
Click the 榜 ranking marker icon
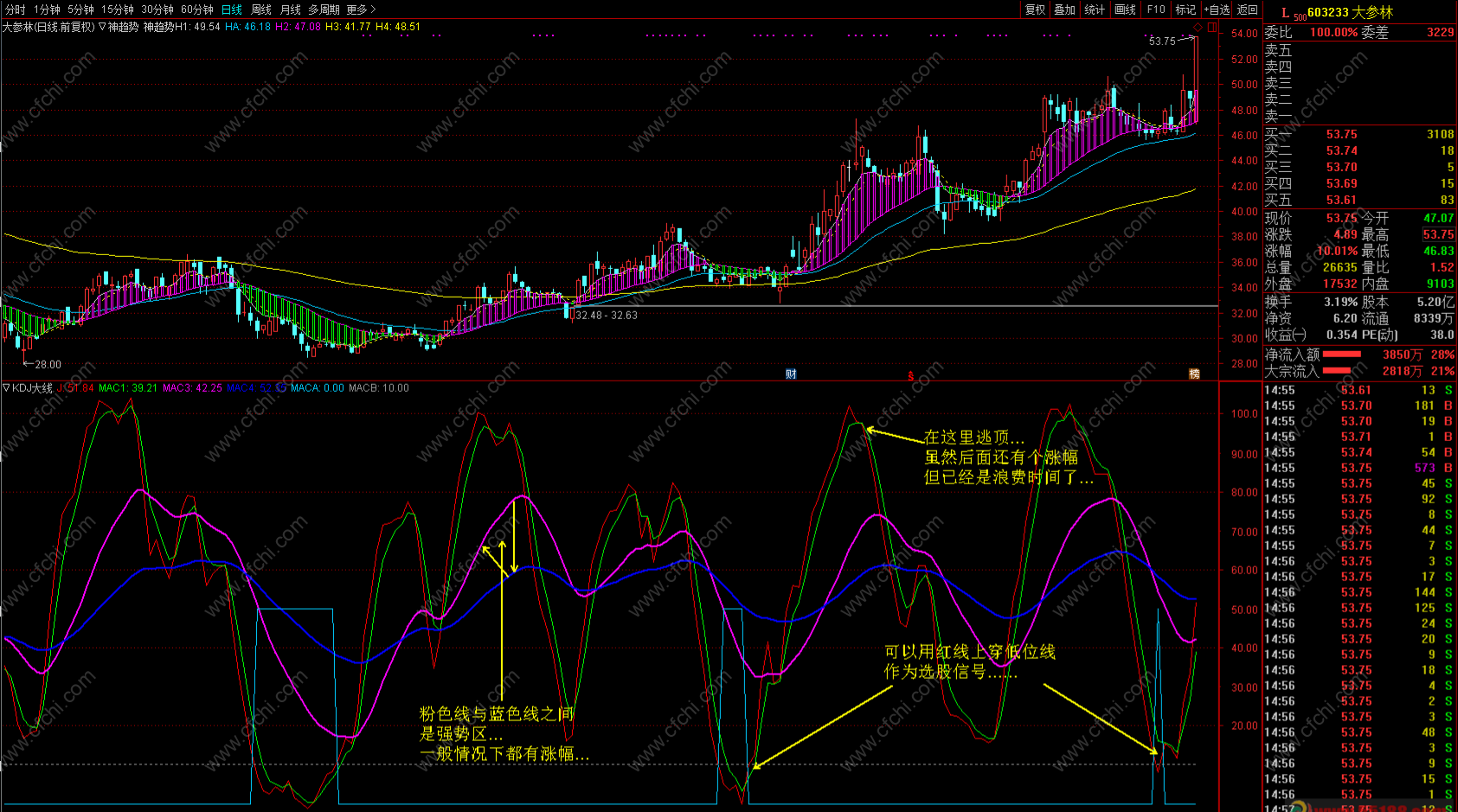pos(1194,374)
